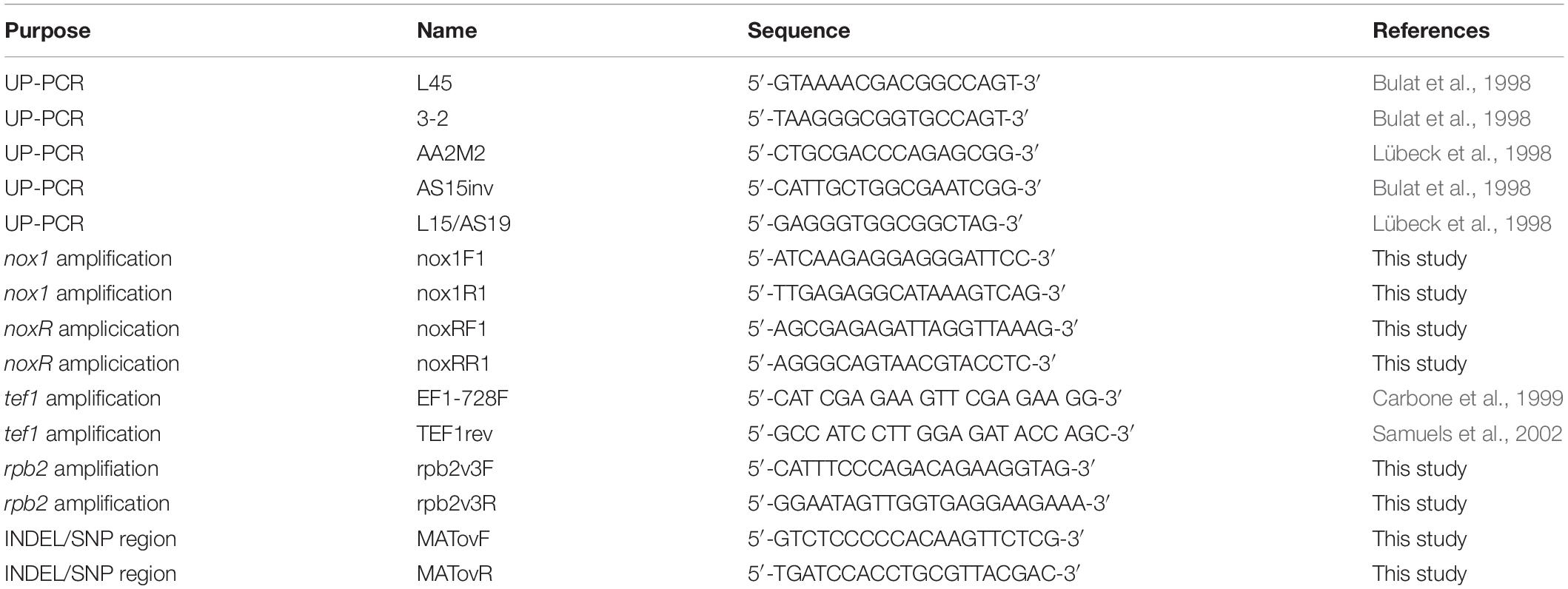Select the References column header
The height and width of the screenshot is (589, 1568).
(1430, 31)
